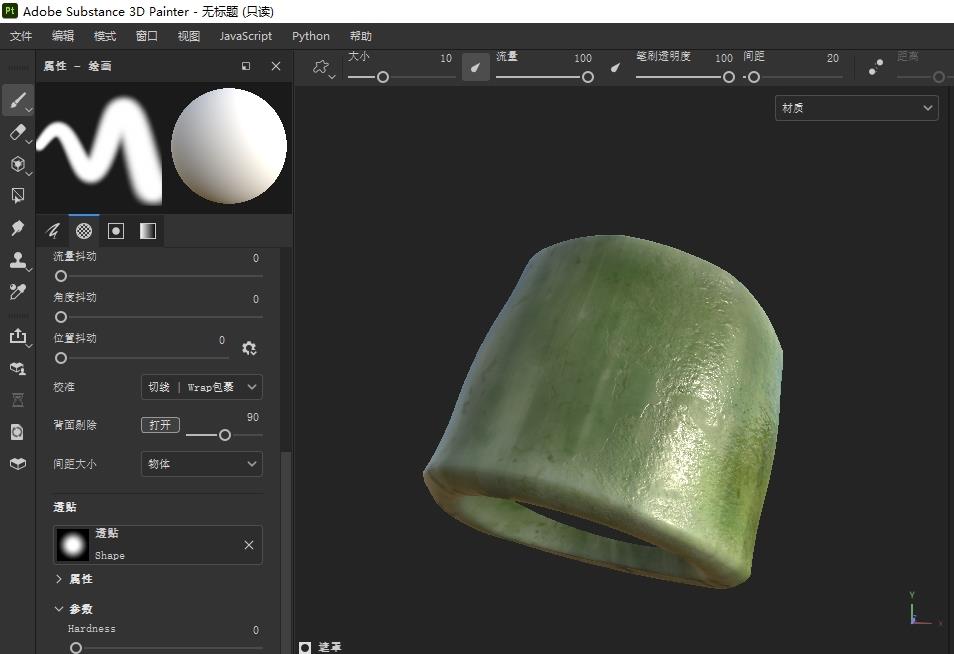The height and width of the screenshot is (654, 954).
Task: Toggle the lazy mouse dots icon
Action: [876, 67]
